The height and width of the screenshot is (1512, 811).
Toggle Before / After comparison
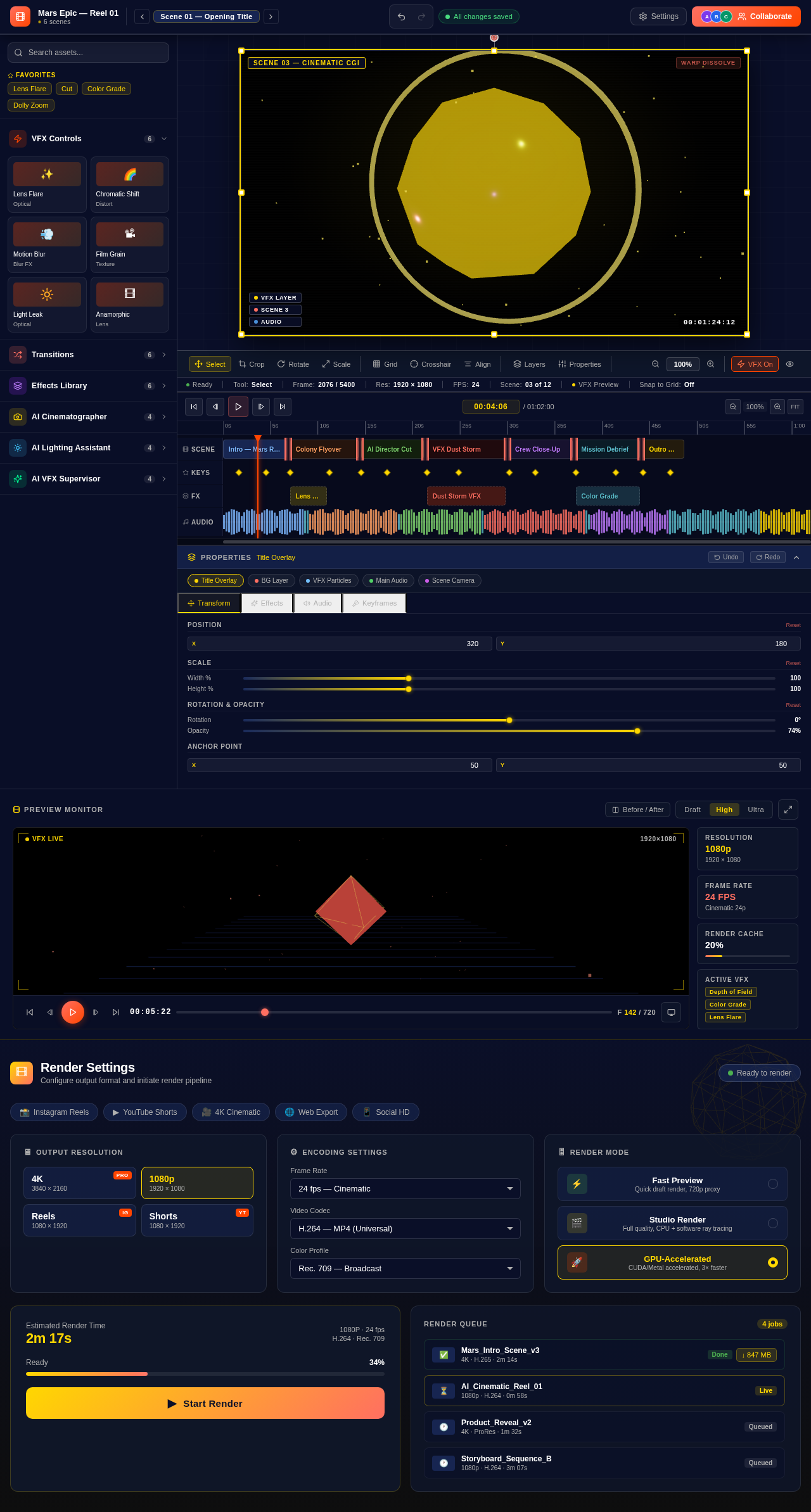tap(637, 810)
